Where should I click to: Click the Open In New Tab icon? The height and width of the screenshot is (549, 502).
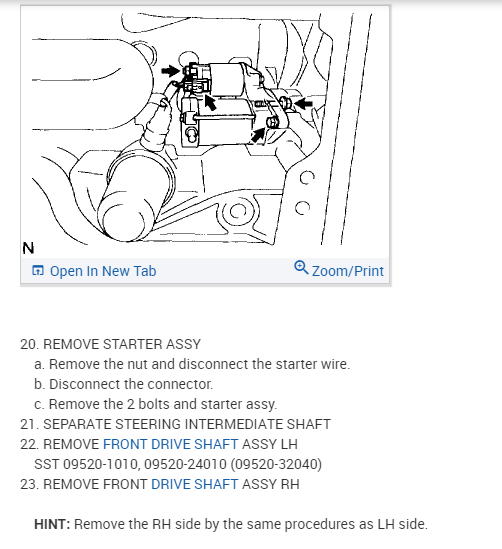(38, 271)
